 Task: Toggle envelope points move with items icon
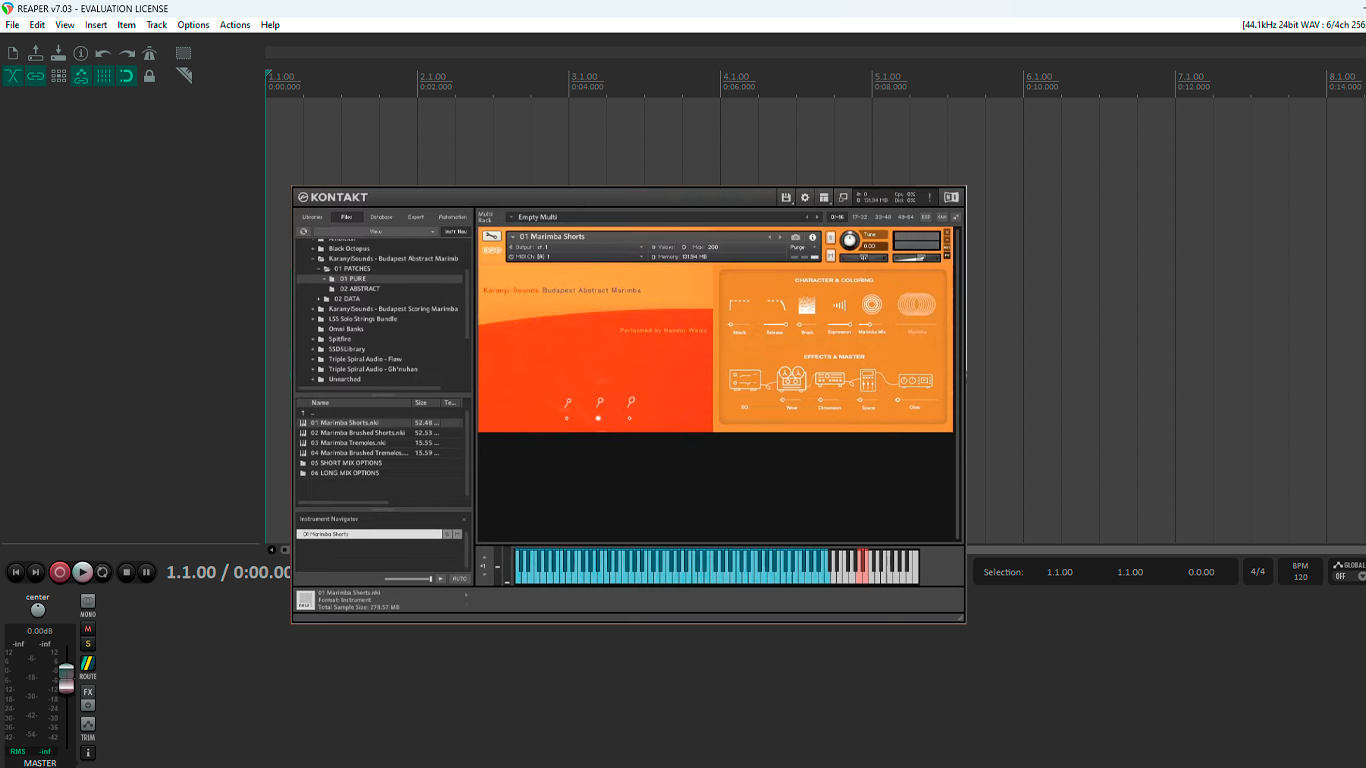pos(81,76)
